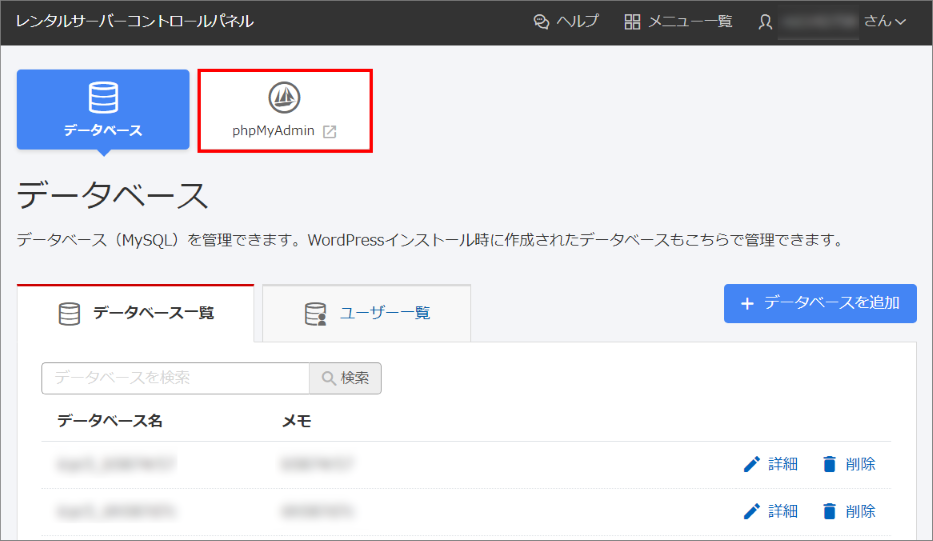Click the magnifier icon in 検索 button
933x541 pixels.
click(328, 378)
